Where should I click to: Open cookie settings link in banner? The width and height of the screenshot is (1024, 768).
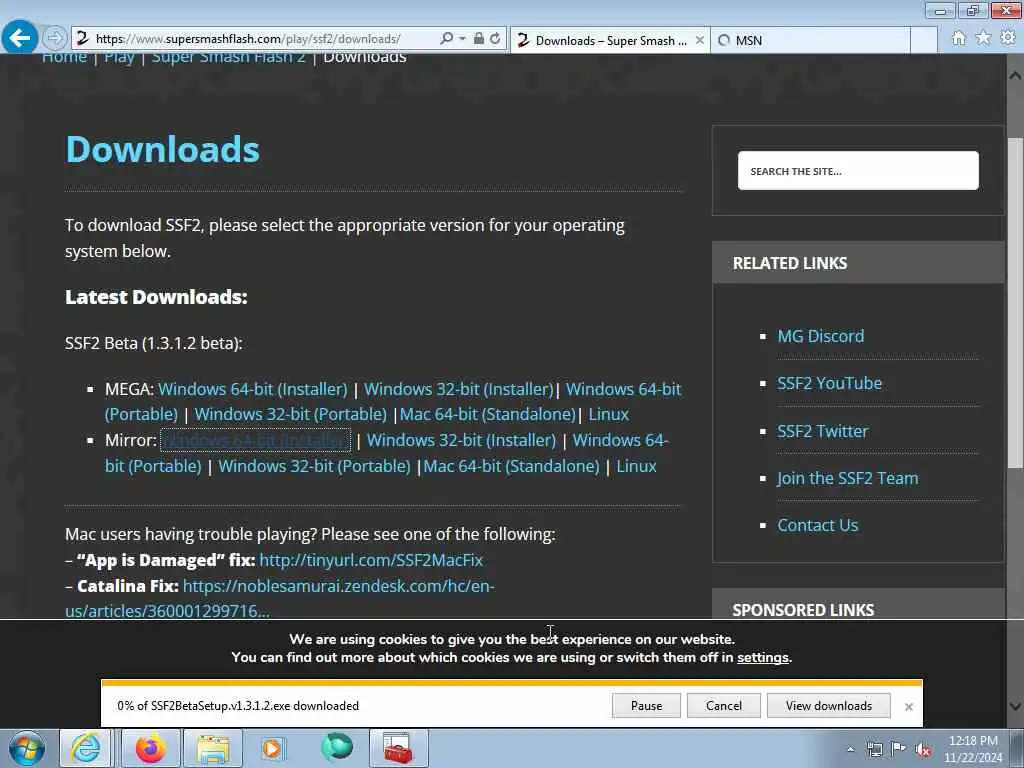pos(763,658)
